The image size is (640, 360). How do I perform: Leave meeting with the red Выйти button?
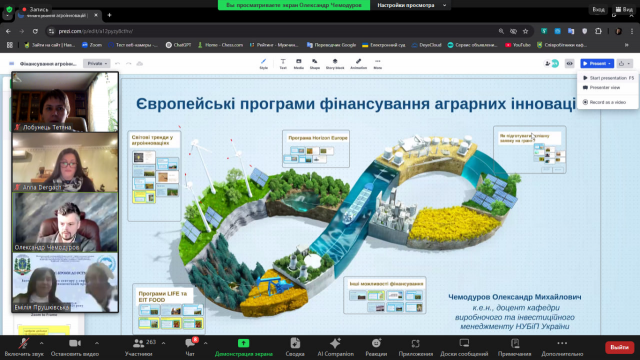pyautogui.click(x=619, y=347)
